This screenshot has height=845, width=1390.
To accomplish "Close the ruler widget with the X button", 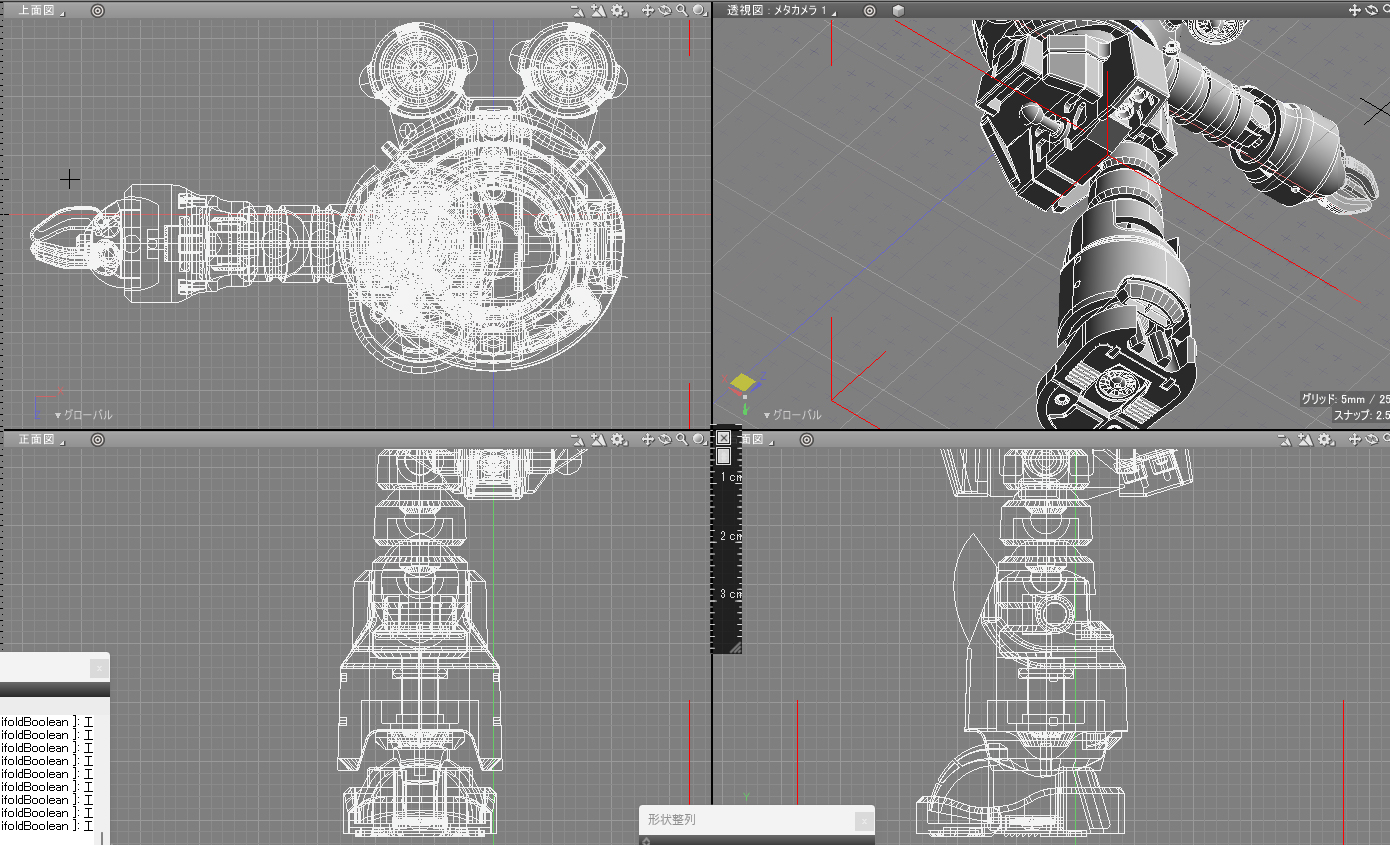I will pos(723,438).
